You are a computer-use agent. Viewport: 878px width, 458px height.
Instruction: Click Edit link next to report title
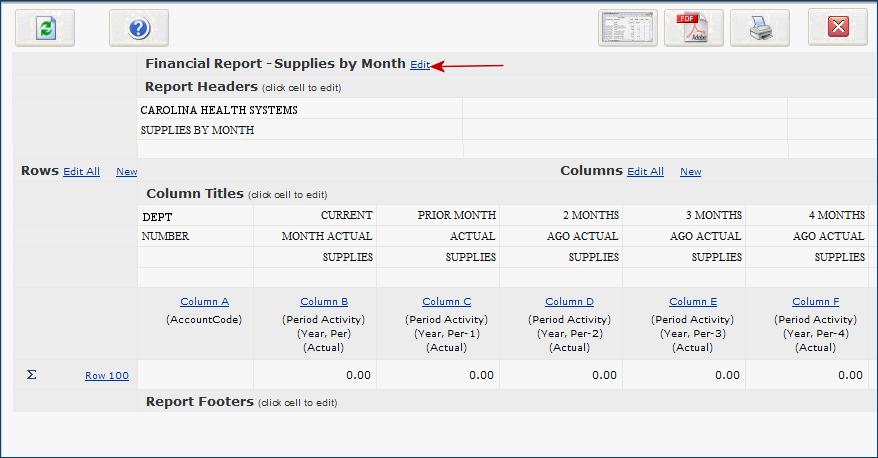point(420,65)
